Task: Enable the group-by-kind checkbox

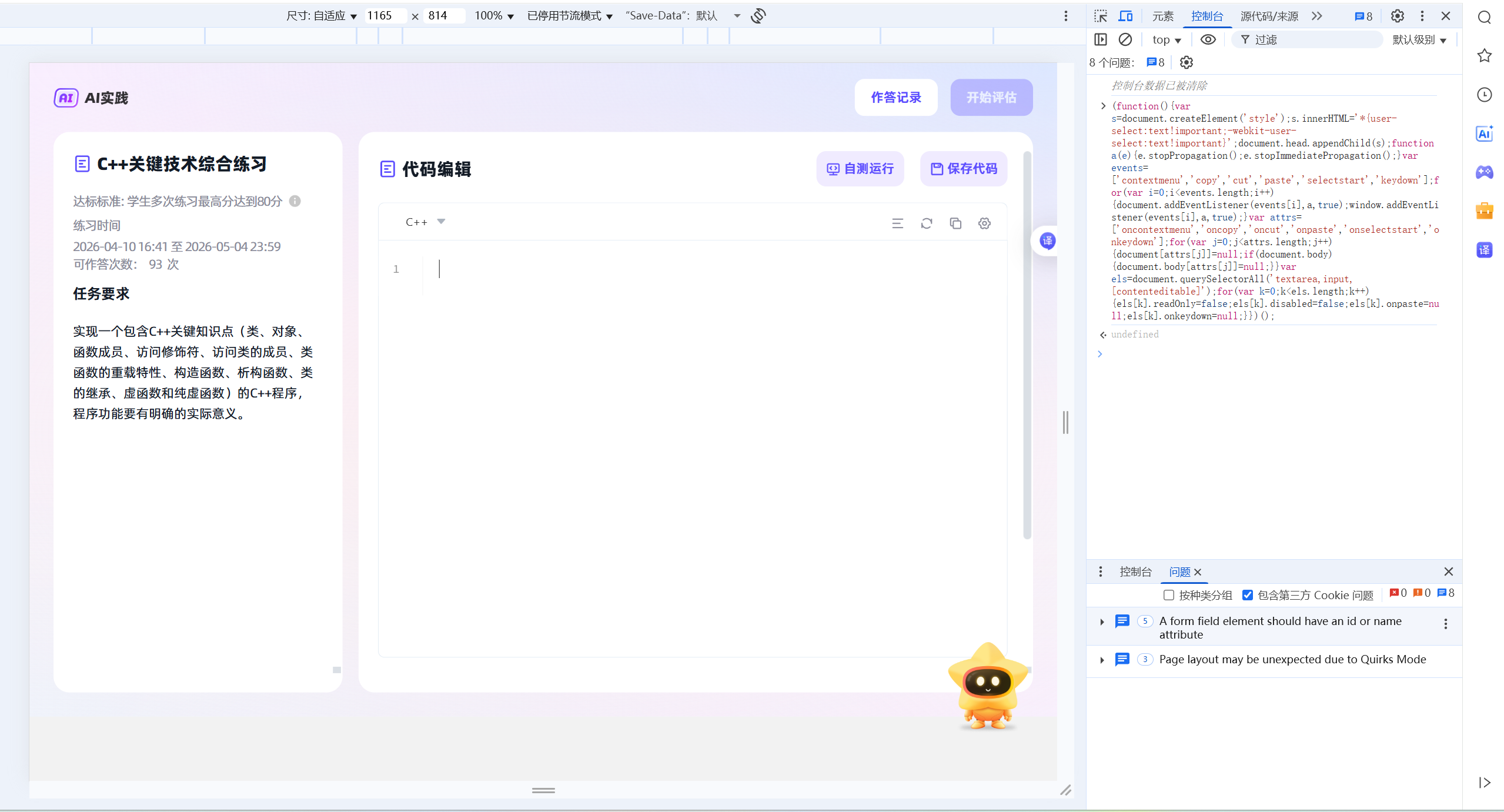Action: click(x=1169, y=595)
